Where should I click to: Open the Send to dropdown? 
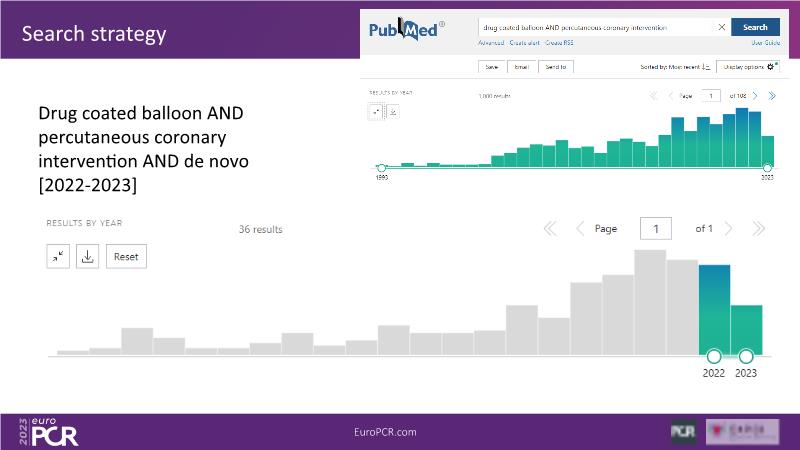coord(556,67)
